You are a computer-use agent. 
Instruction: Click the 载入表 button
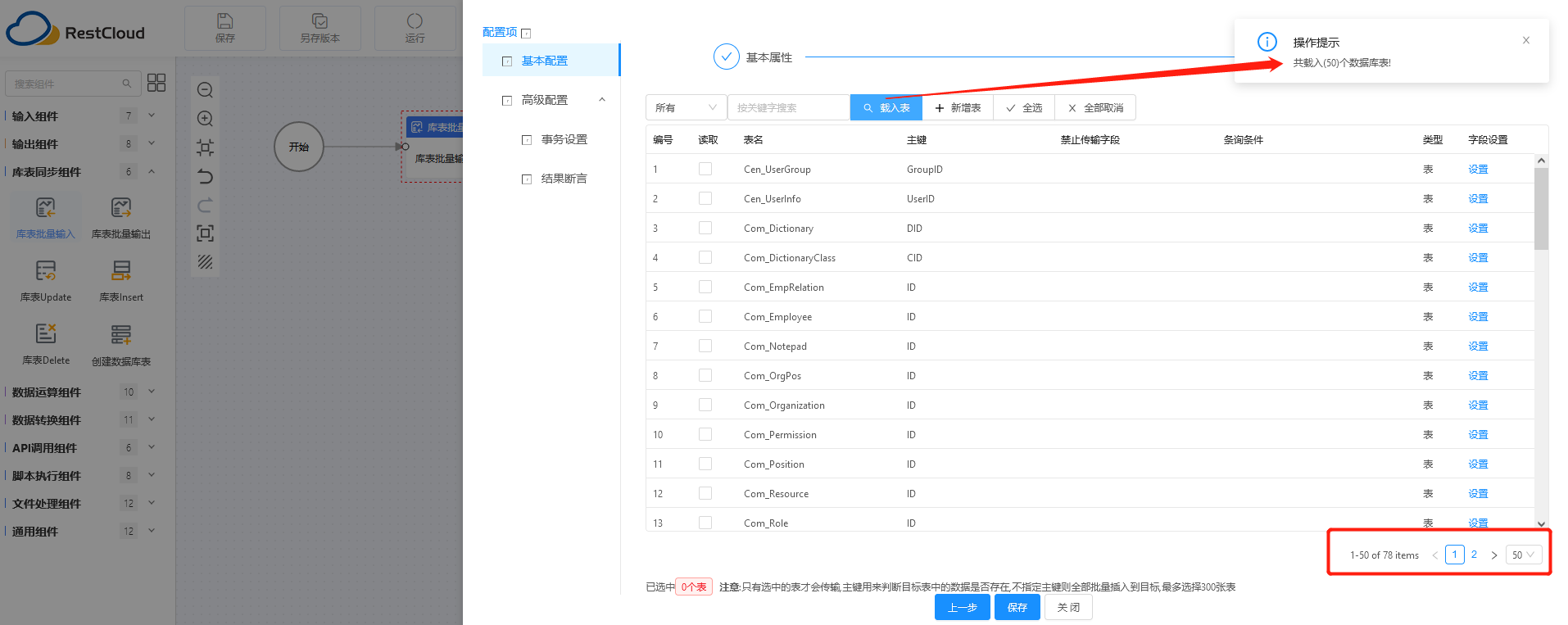click(x=886, y=107)
